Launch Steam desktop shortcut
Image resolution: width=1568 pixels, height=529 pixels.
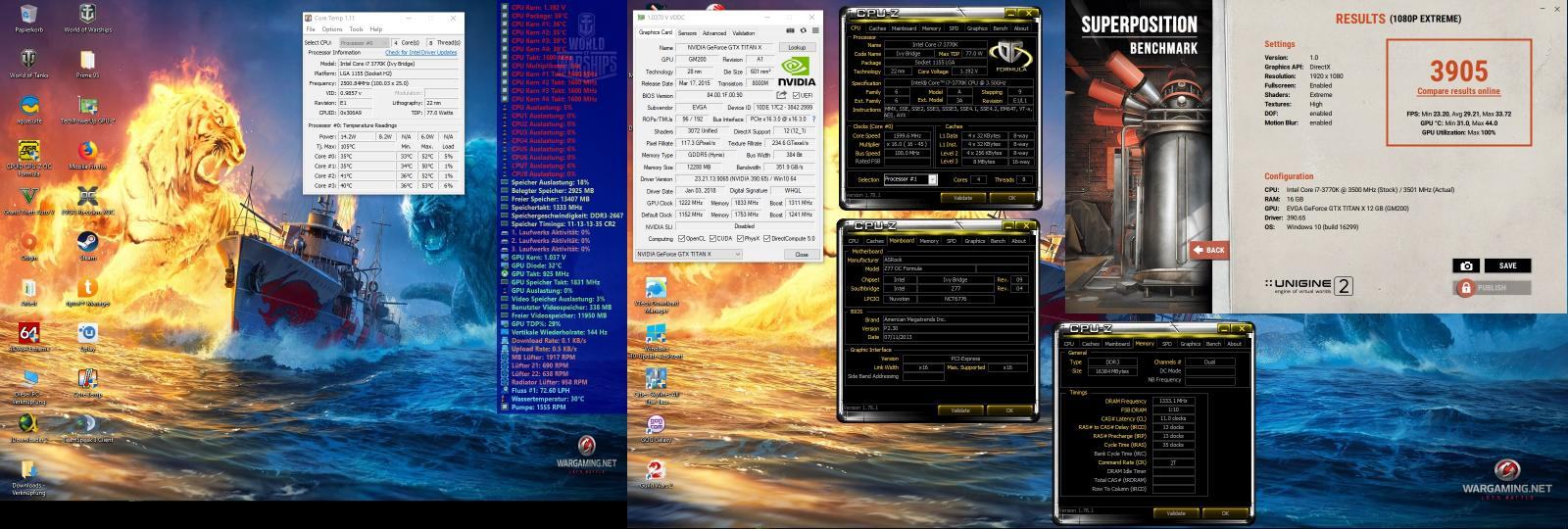[87, 245]
